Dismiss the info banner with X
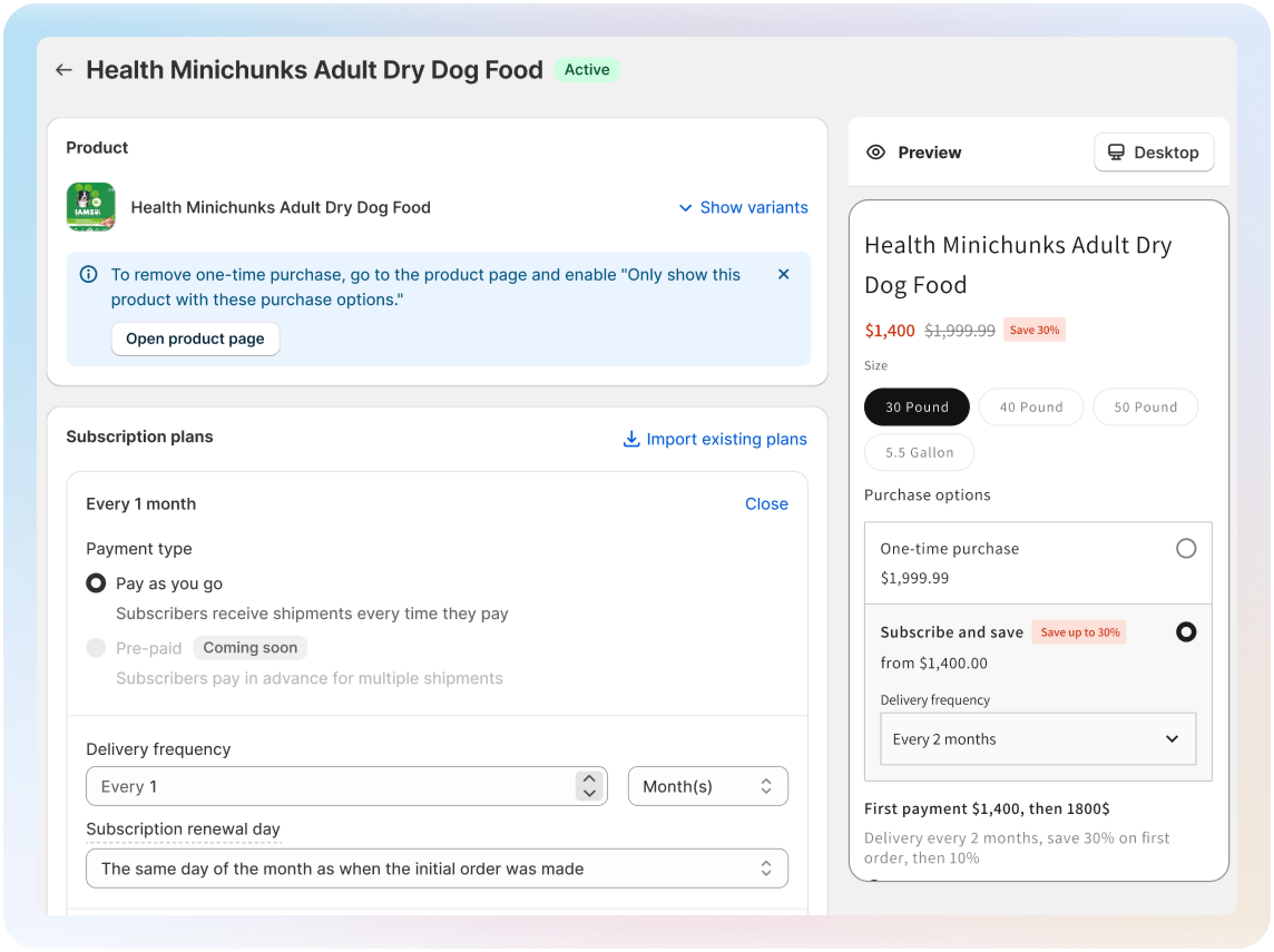The width and height of the screenshot is (1274, 952). coord(783,274)
